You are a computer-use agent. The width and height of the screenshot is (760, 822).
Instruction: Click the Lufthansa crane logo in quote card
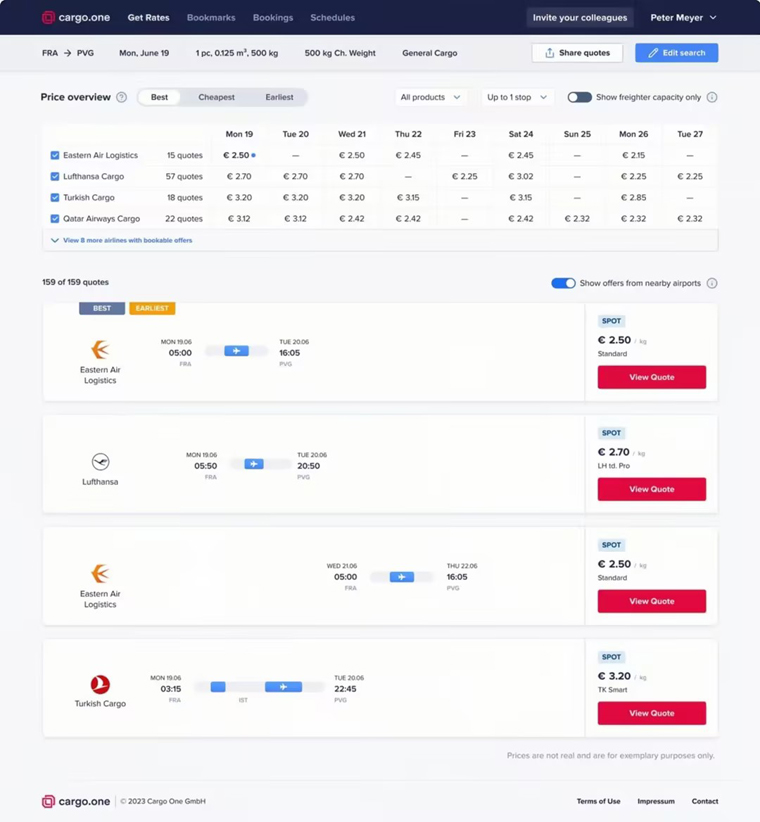(100, 462)
